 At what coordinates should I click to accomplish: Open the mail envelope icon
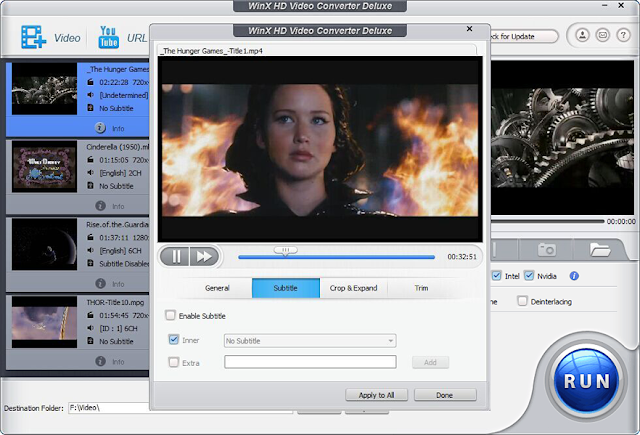point(602,36)
